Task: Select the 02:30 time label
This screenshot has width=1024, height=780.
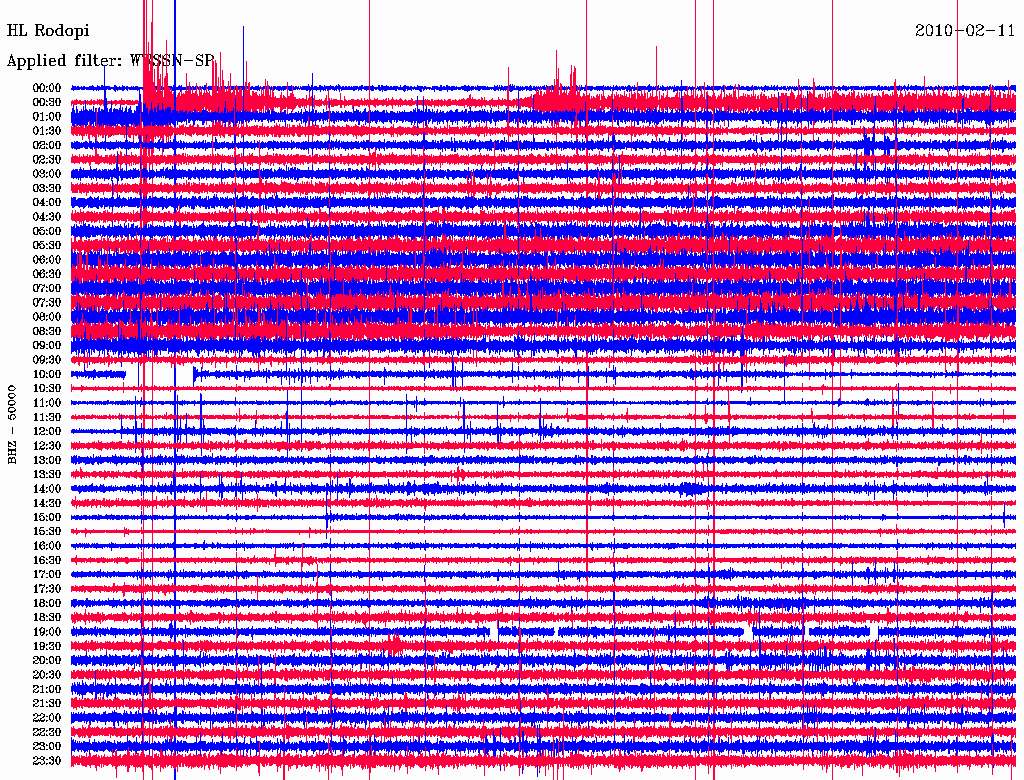Action: 47,160
